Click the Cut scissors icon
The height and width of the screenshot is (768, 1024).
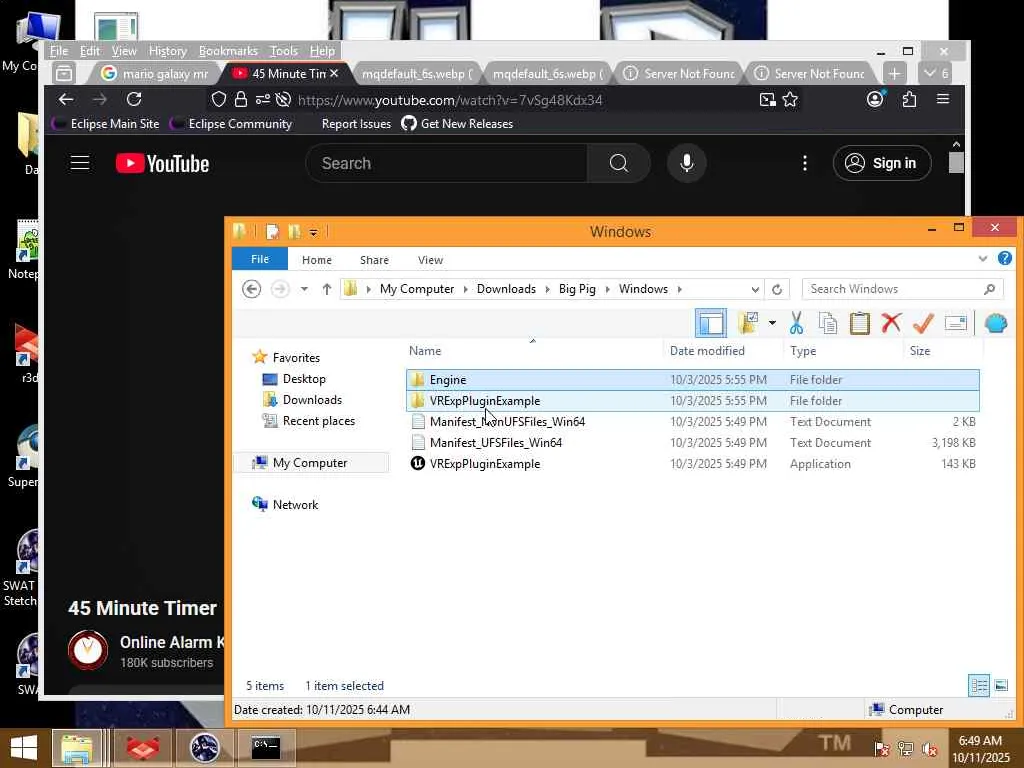tap(796, 323)
